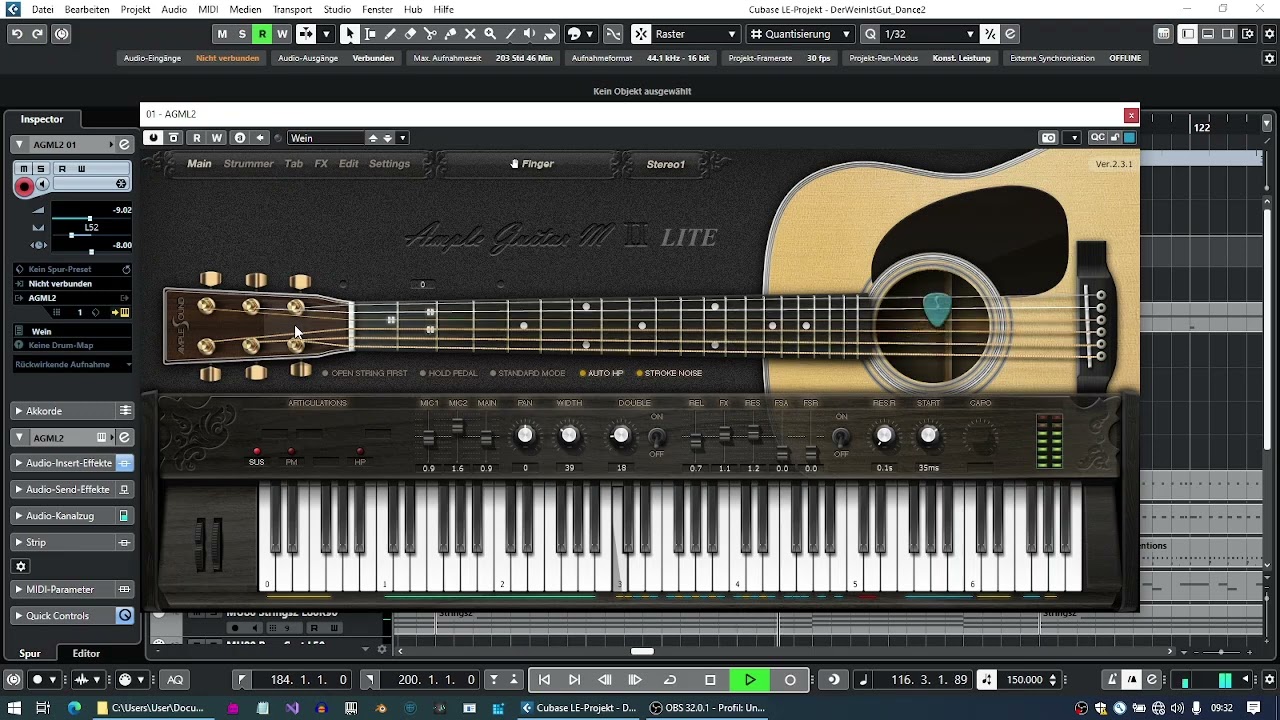Open Cubase setup gear in top-right toolbar
1280x720 pixels.
pos(1267,34)
